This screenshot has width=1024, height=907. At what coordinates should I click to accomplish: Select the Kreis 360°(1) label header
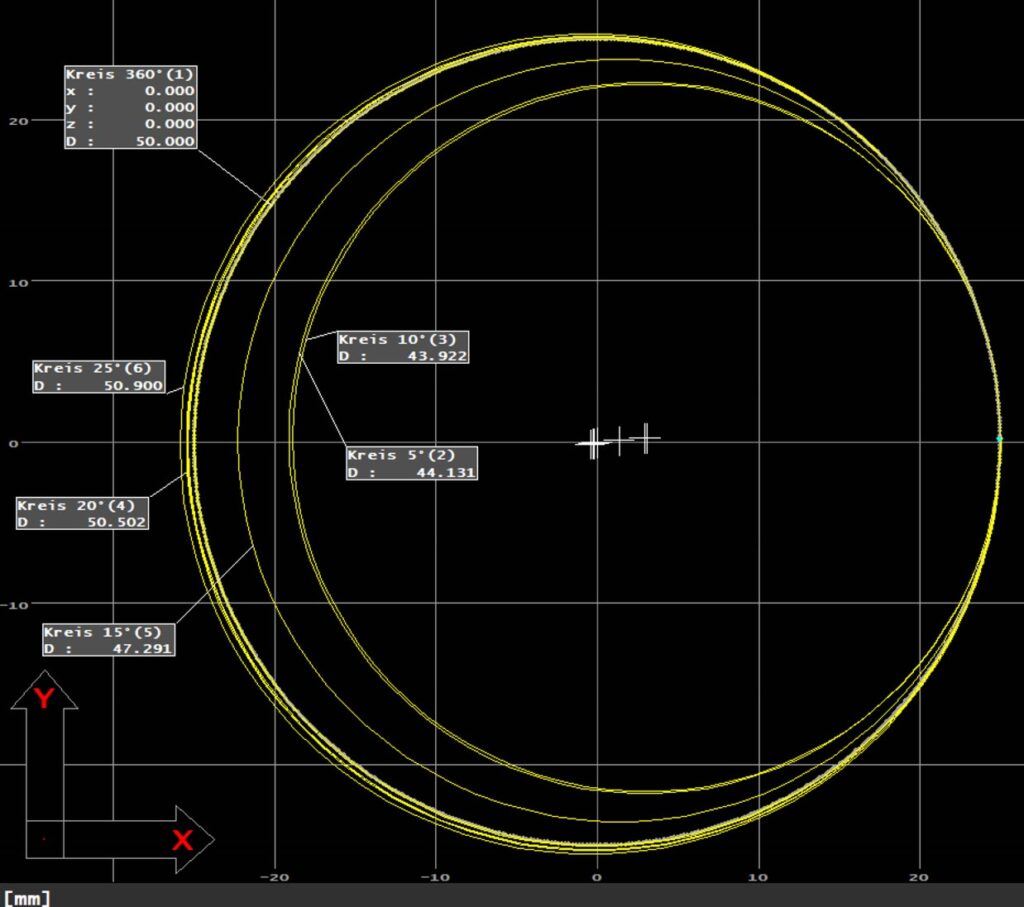point(130,74)
